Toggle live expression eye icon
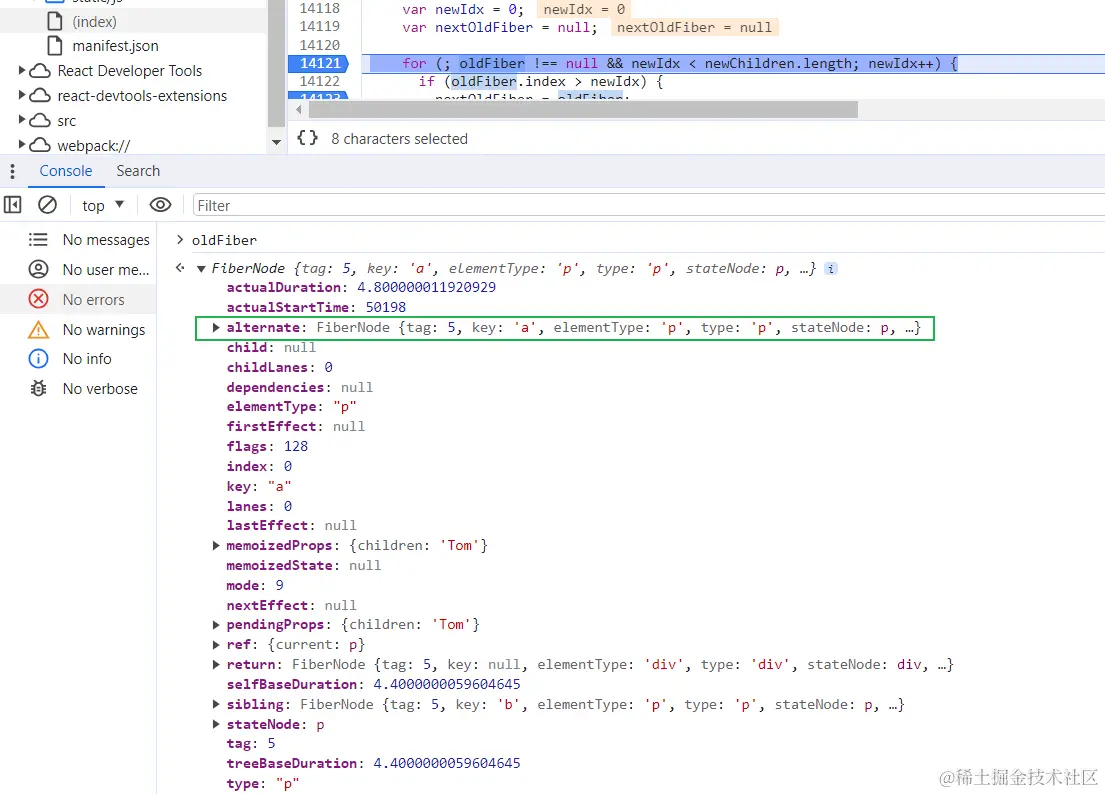 coord(161,205)
